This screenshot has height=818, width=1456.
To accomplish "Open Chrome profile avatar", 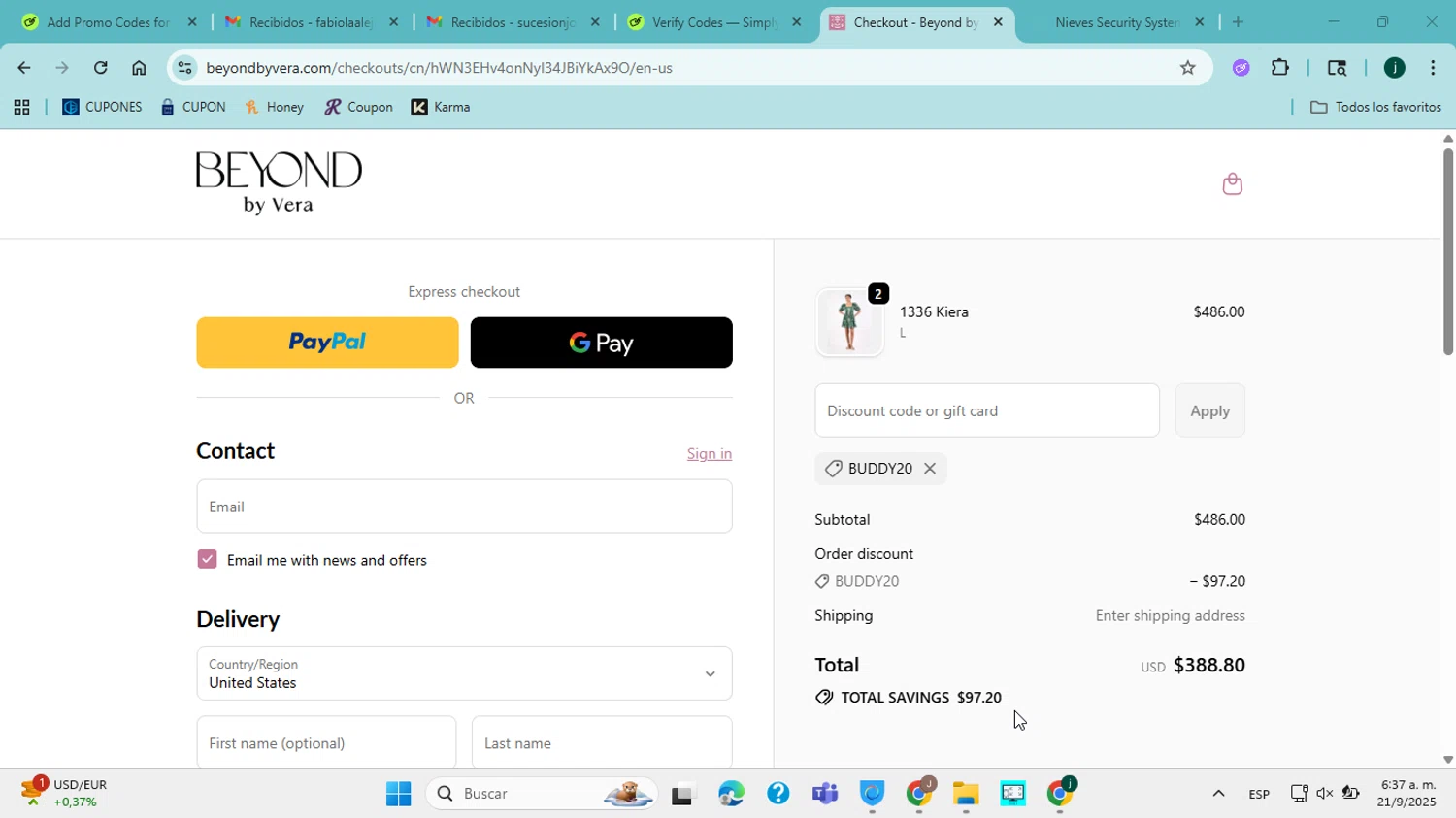I will pos(1394,67).
